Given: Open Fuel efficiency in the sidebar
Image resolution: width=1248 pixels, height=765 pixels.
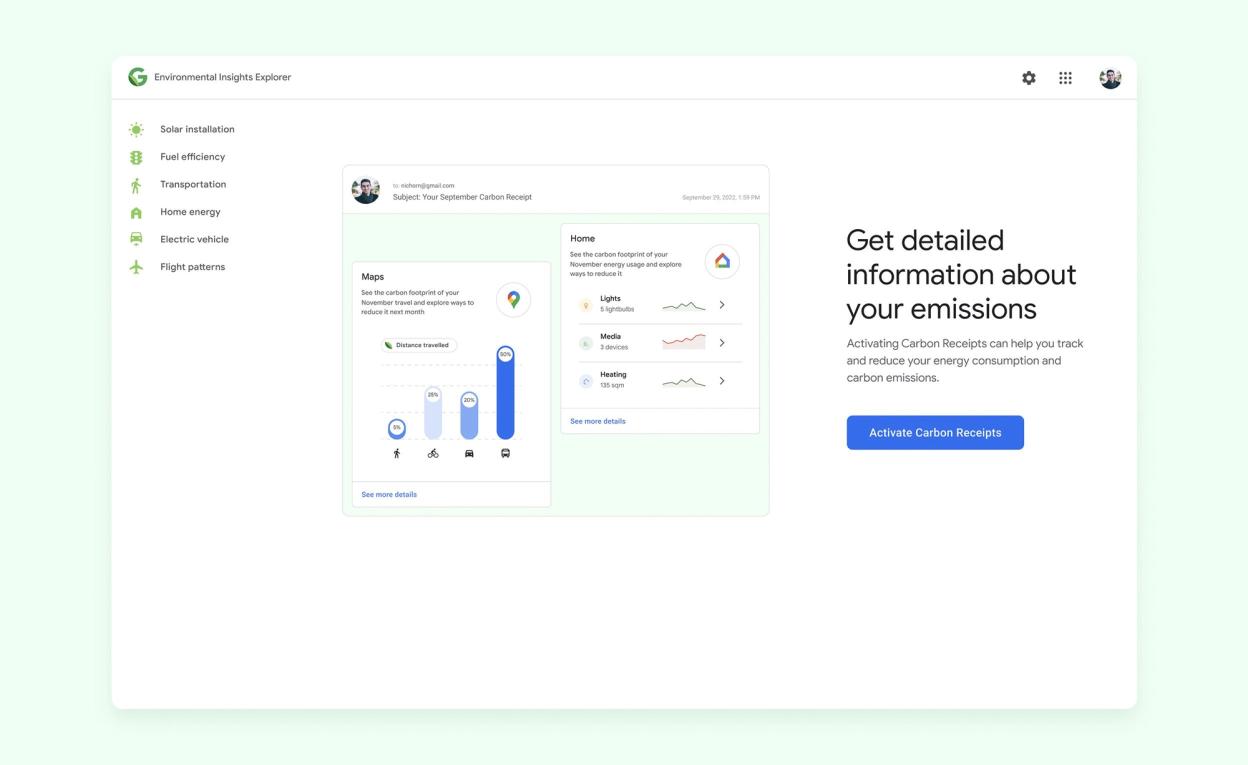Looking at the screenshot, I should [192, 157].
